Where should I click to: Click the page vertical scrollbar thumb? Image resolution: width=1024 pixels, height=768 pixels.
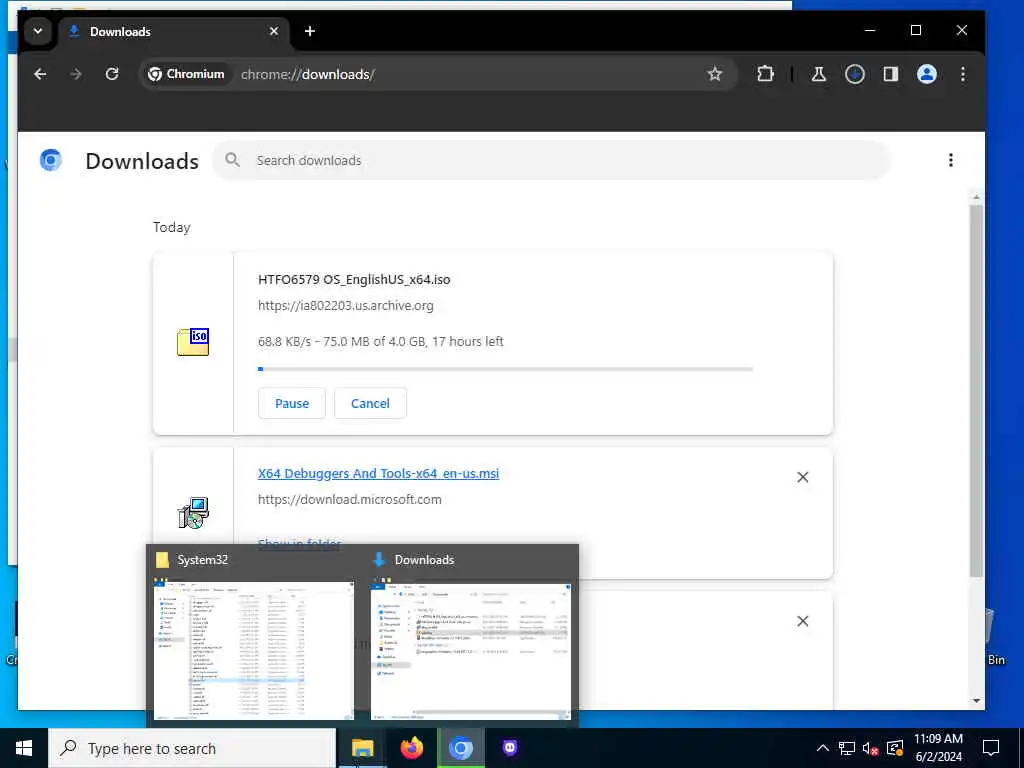pos(976,391)
